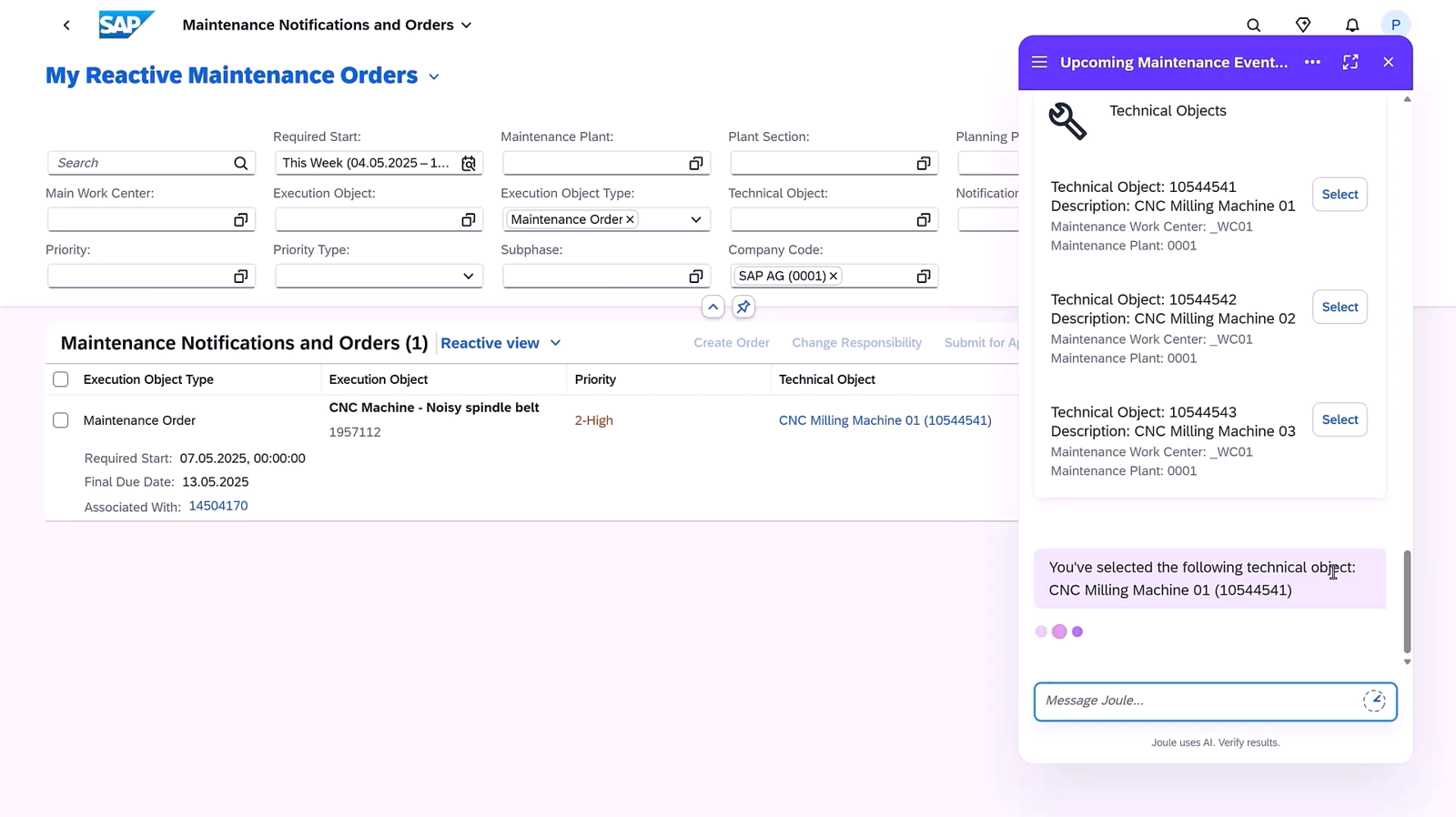The image size is (1456, 817).
Task: Click the Joule send message icon
Action: [1374, 701]
